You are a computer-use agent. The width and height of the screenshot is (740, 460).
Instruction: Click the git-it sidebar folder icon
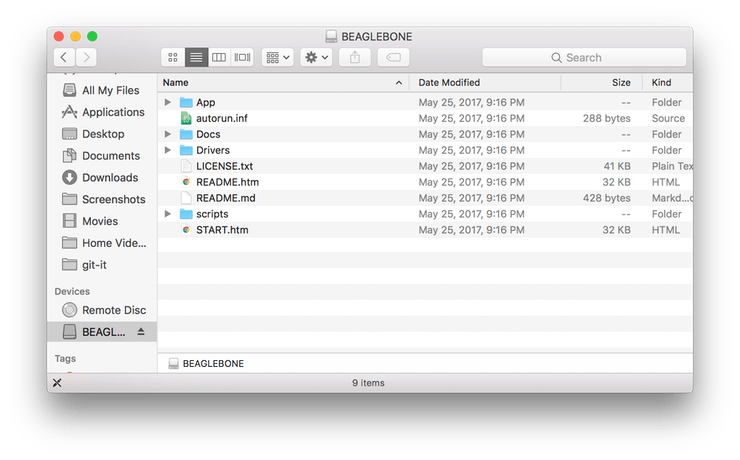pos(69,265)
